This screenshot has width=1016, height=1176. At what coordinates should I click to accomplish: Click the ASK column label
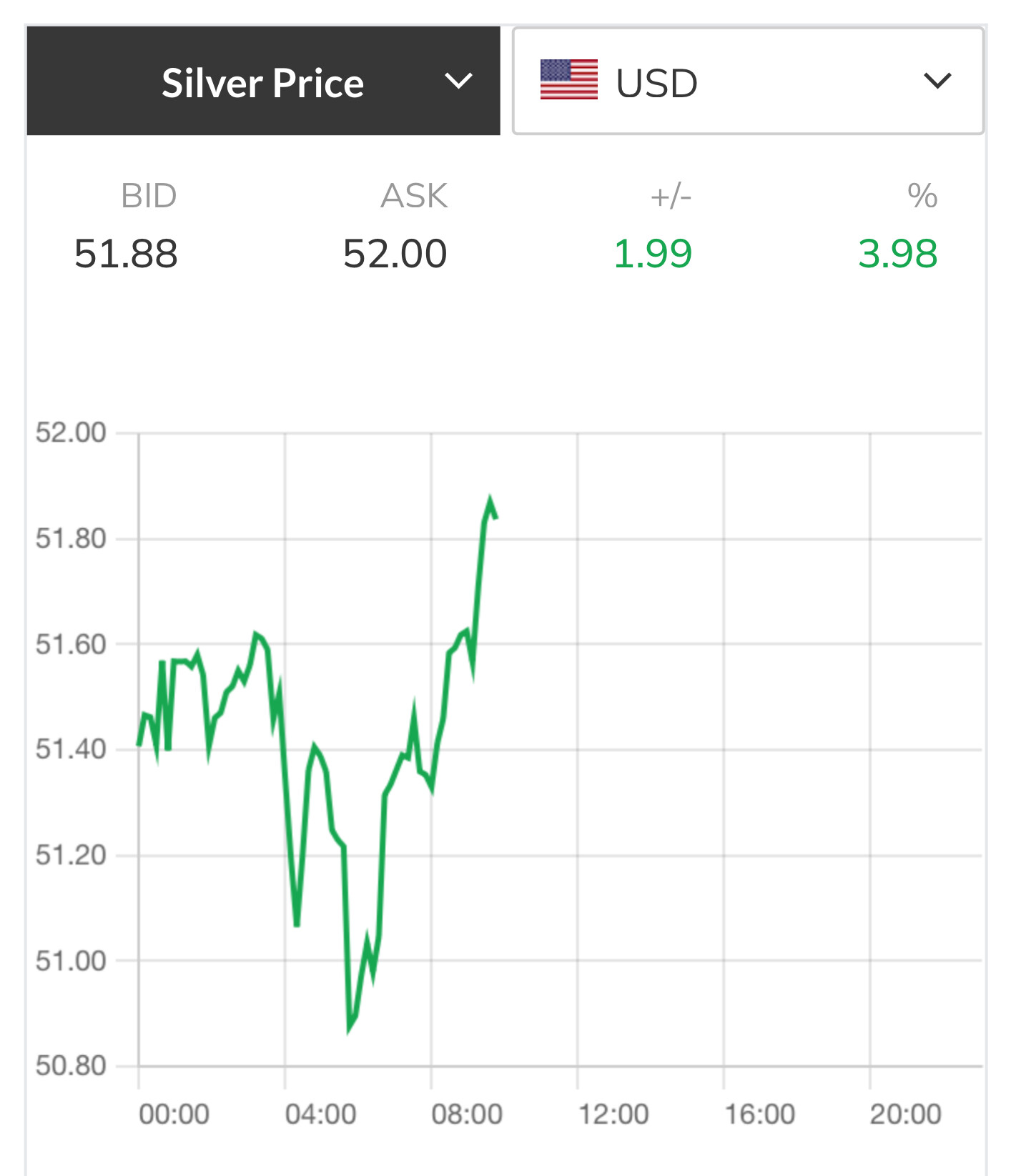click(414, 196)
